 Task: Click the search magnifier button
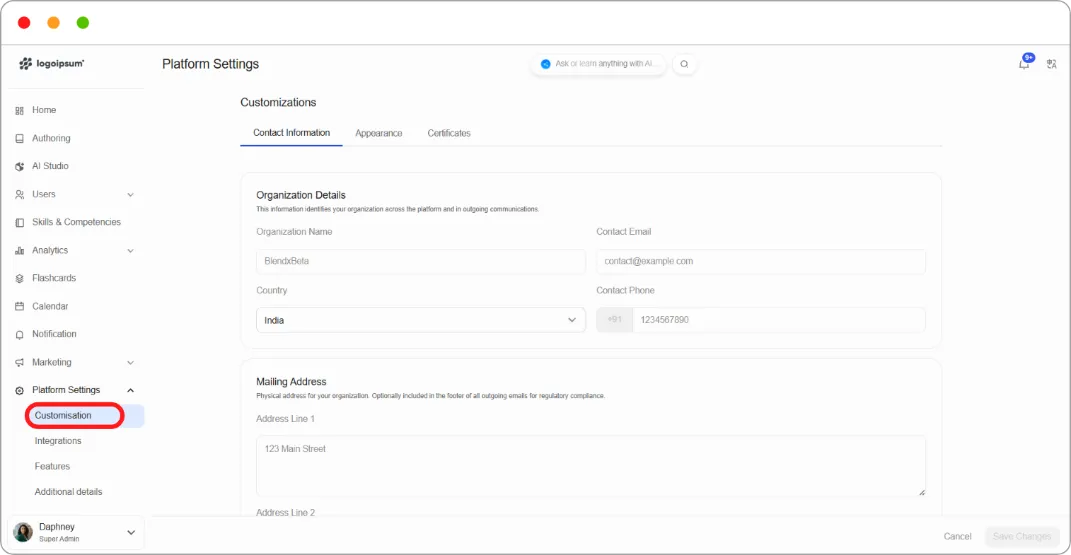tap(684, 64)
